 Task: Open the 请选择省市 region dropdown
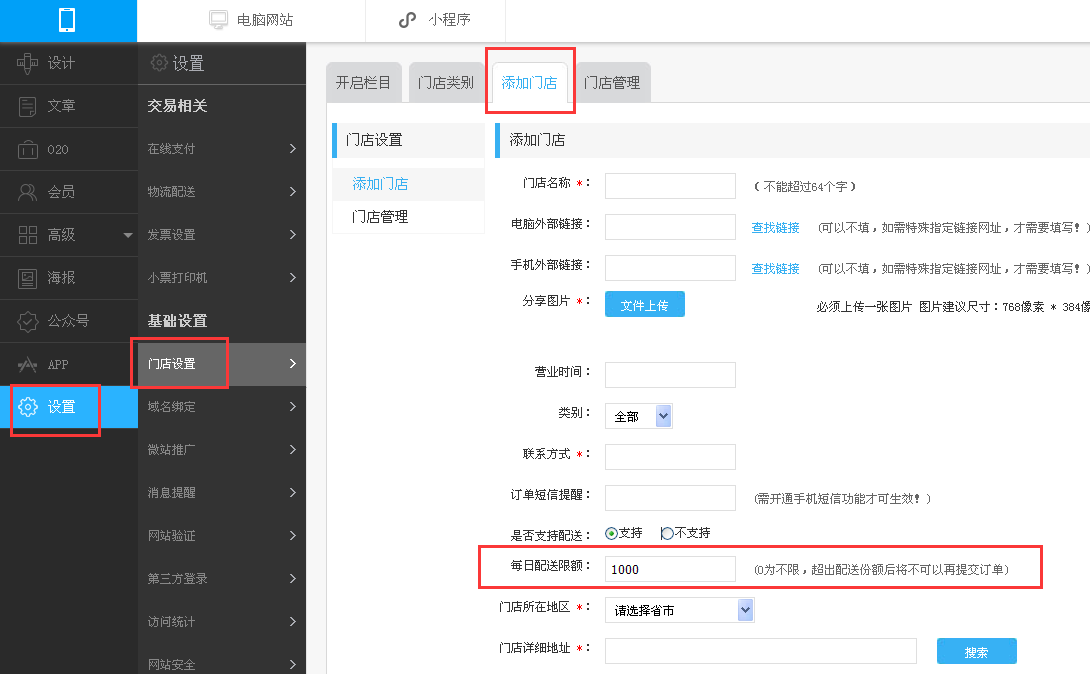pos(679,610)
